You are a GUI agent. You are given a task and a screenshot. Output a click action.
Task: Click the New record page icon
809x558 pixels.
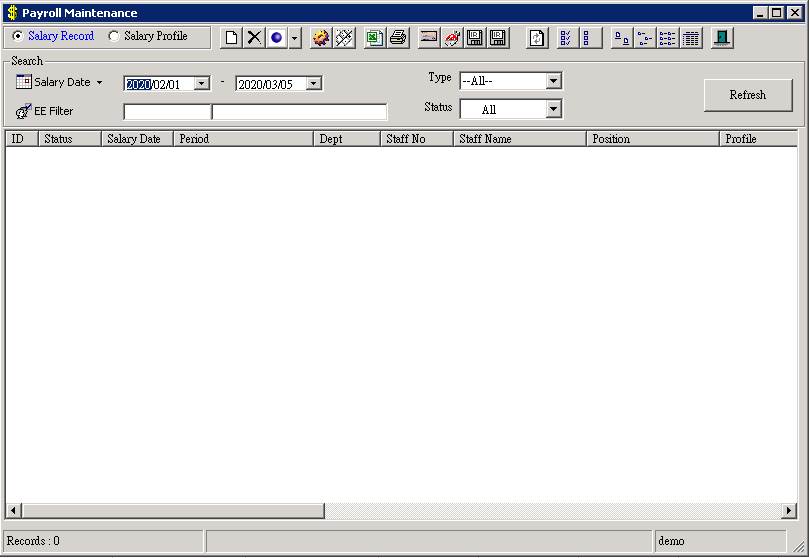[231, 38]
